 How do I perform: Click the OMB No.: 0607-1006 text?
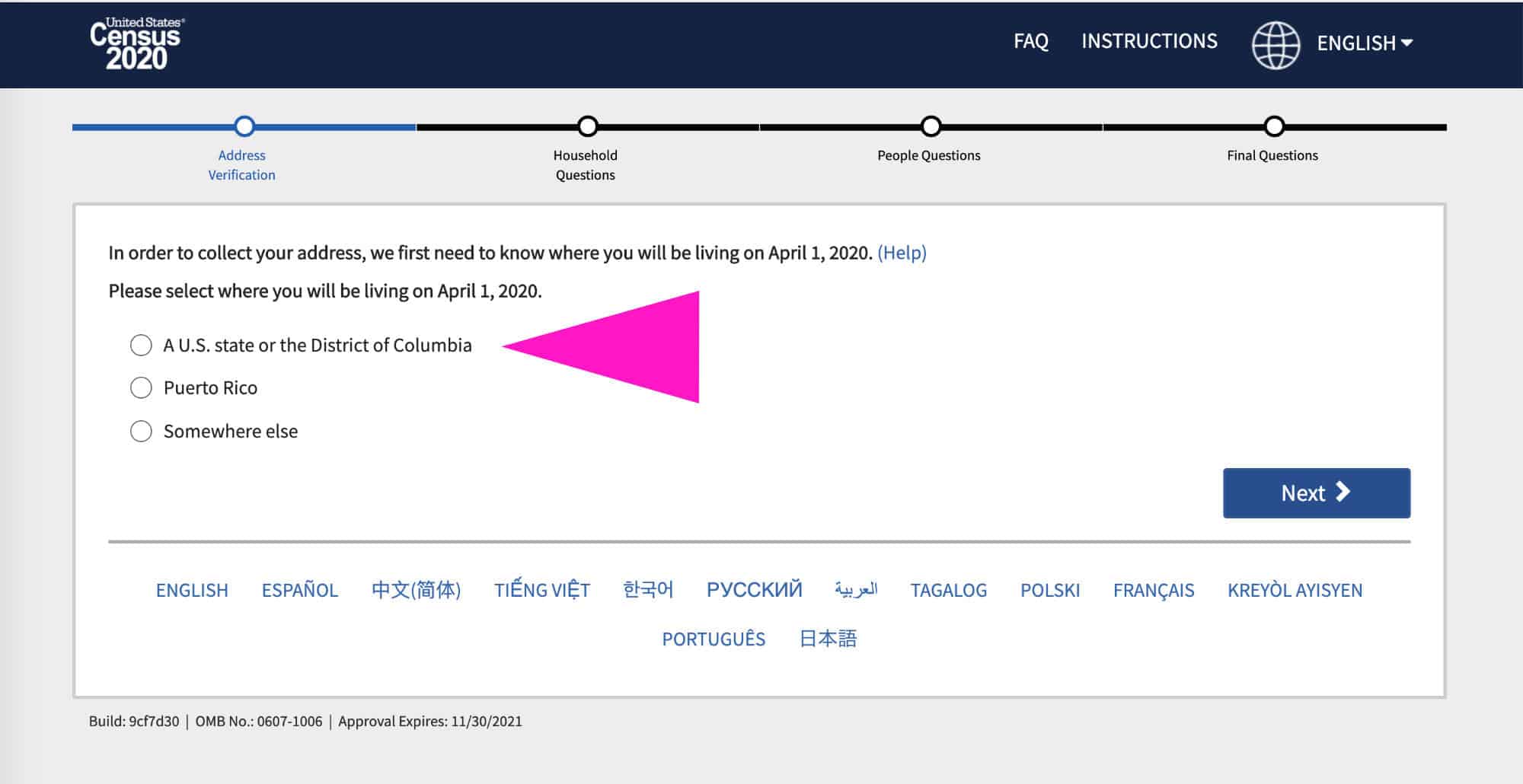pos(259,722)
